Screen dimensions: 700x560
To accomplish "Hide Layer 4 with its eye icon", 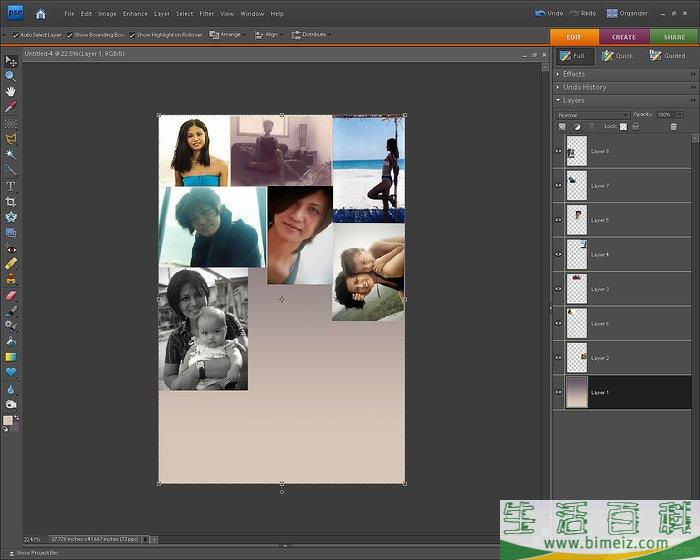I will (558, 254).
